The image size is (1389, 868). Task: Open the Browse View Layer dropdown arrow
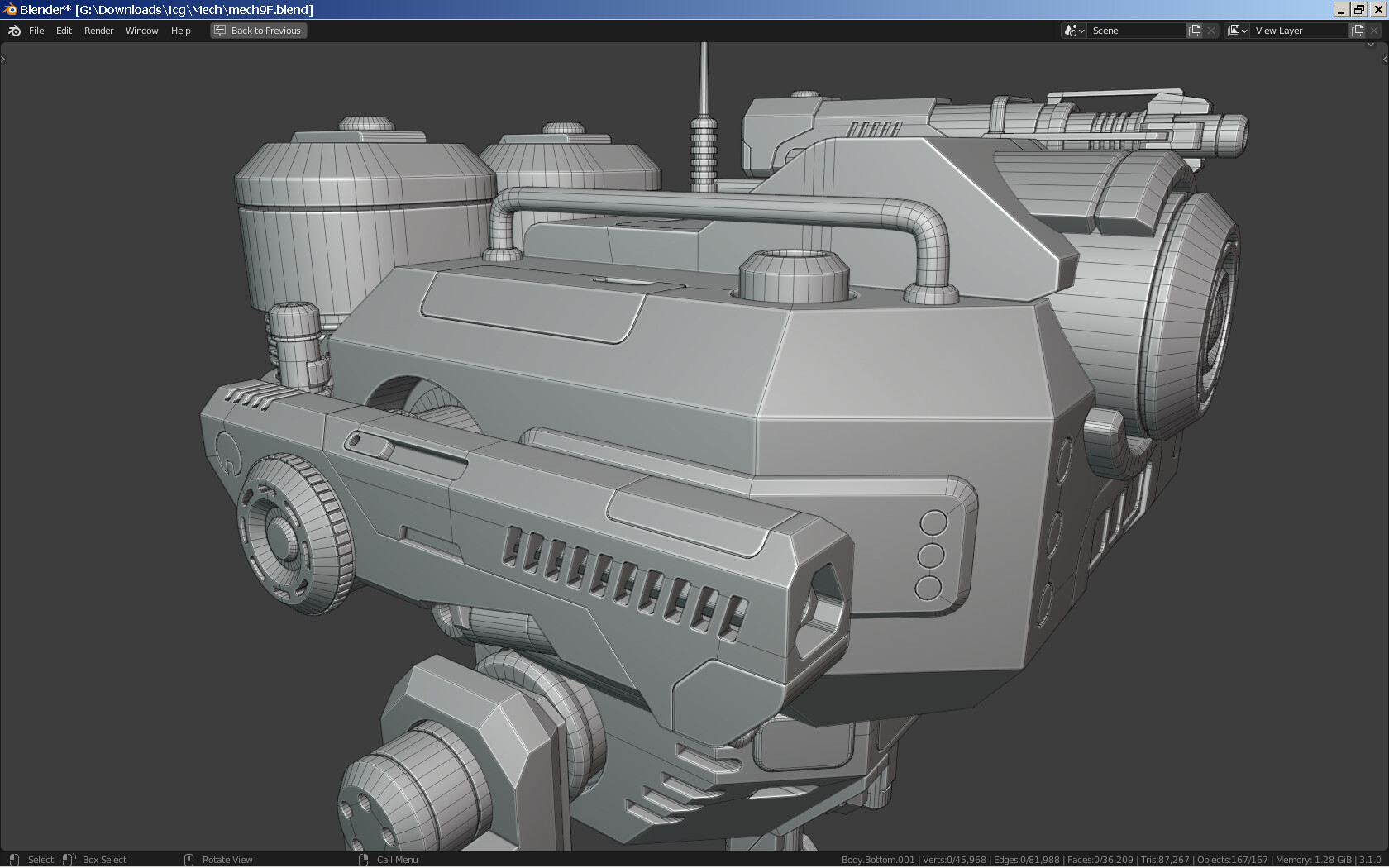click(1244, 31)
